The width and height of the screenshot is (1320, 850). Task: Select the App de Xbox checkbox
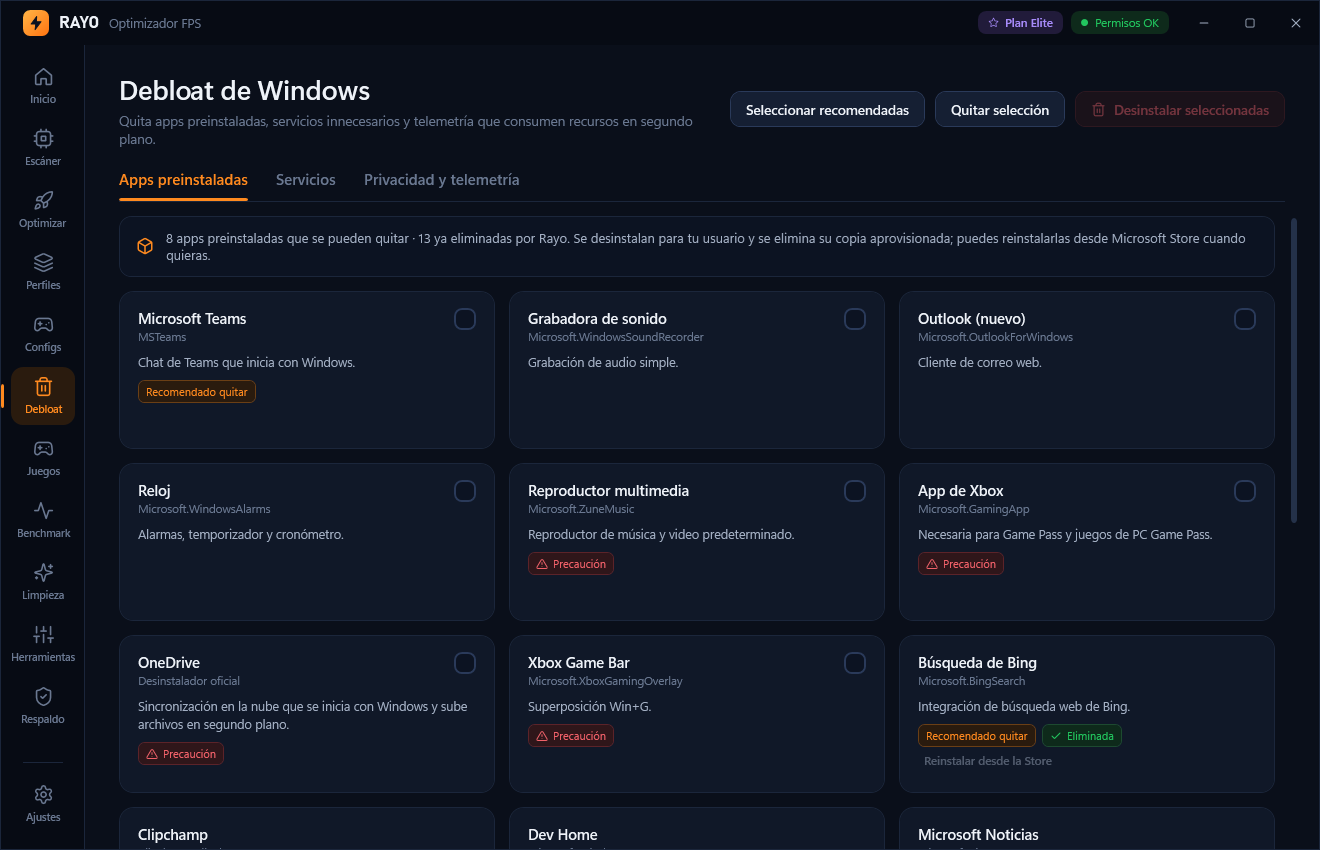coord(1245,491)
